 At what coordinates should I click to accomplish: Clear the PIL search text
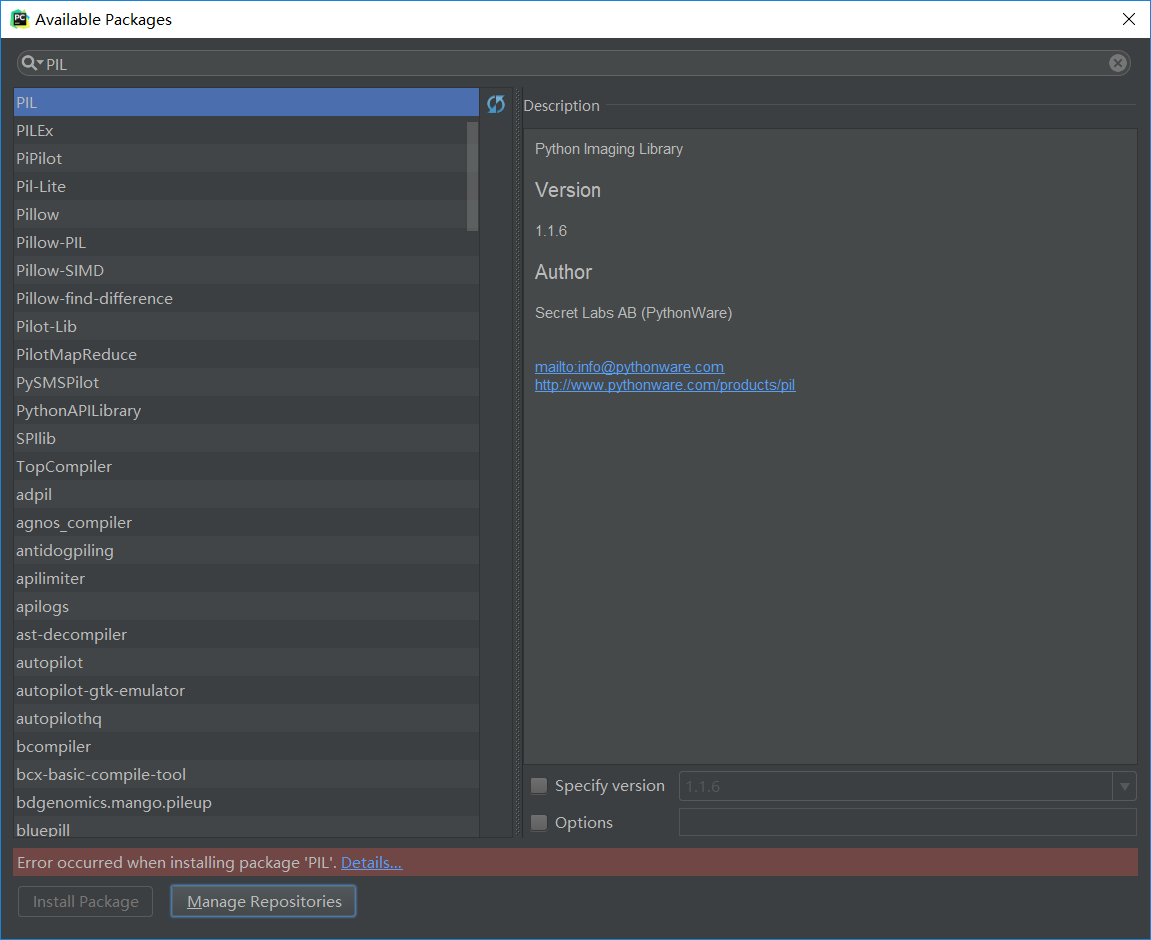pyautogui.click(x=1117, y=63)
